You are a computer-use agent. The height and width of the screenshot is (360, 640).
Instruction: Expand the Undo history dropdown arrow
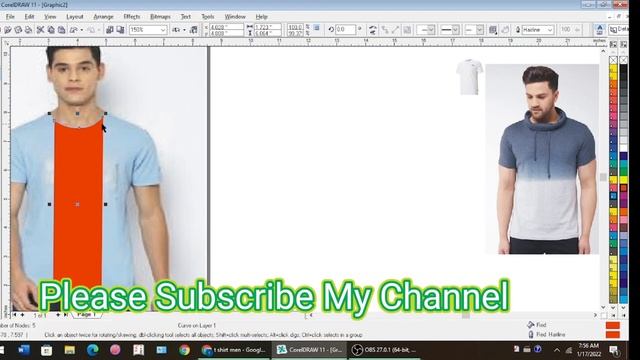pyautogui.click(x=82, y=30)
